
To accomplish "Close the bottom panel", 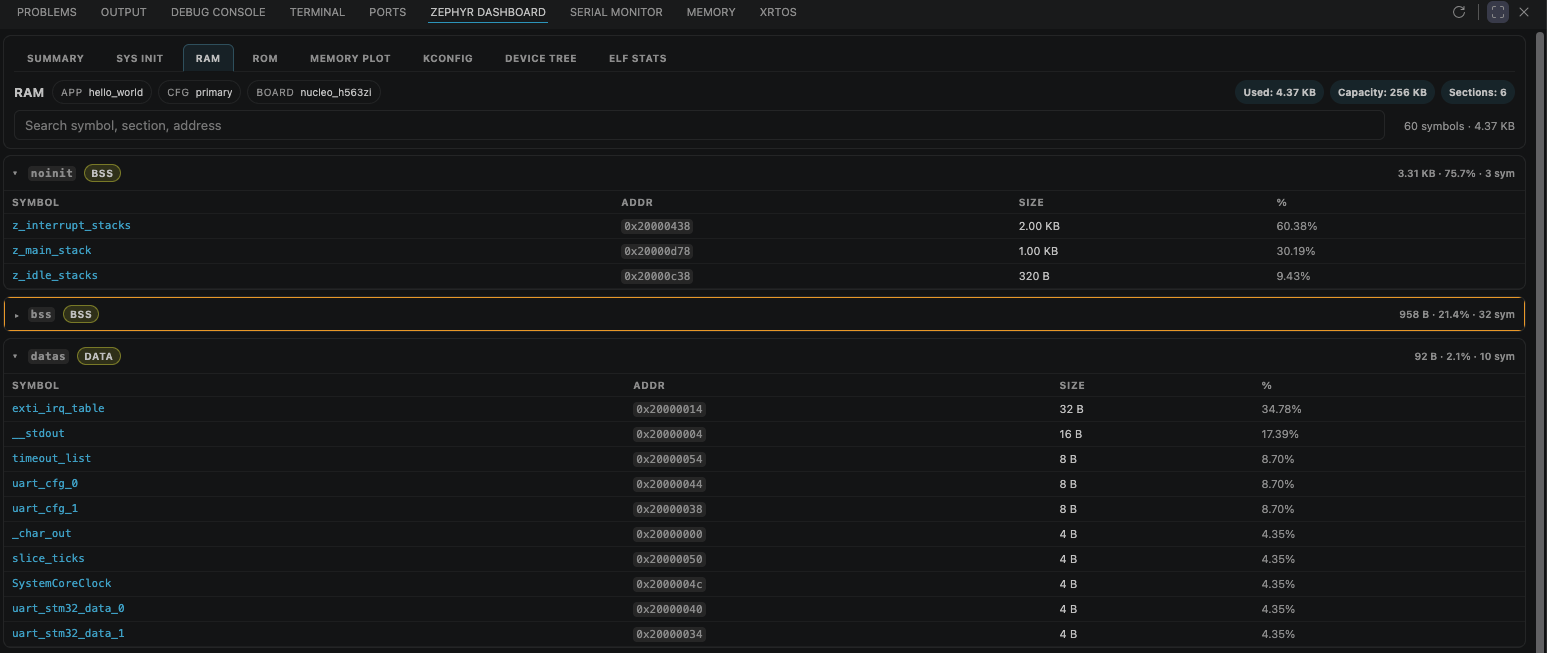I will pyautogui.click(x=1524, y=12).
